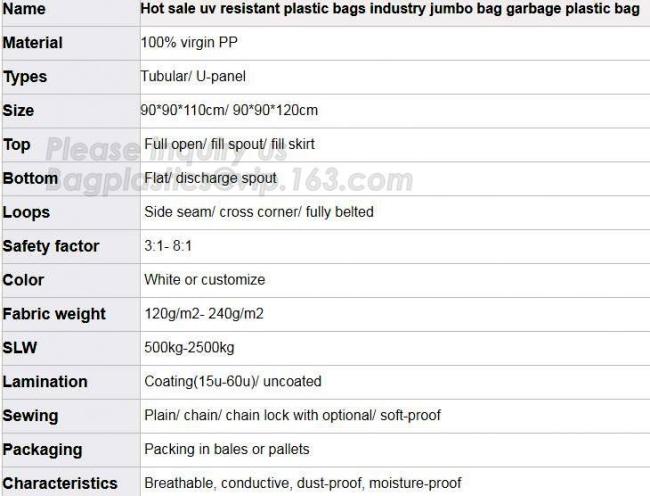Image resolution: width=650 pixels, height=496 pixels.
Task: Click the 'Tubular/ U-panel' cell
Action: [195, 77]
